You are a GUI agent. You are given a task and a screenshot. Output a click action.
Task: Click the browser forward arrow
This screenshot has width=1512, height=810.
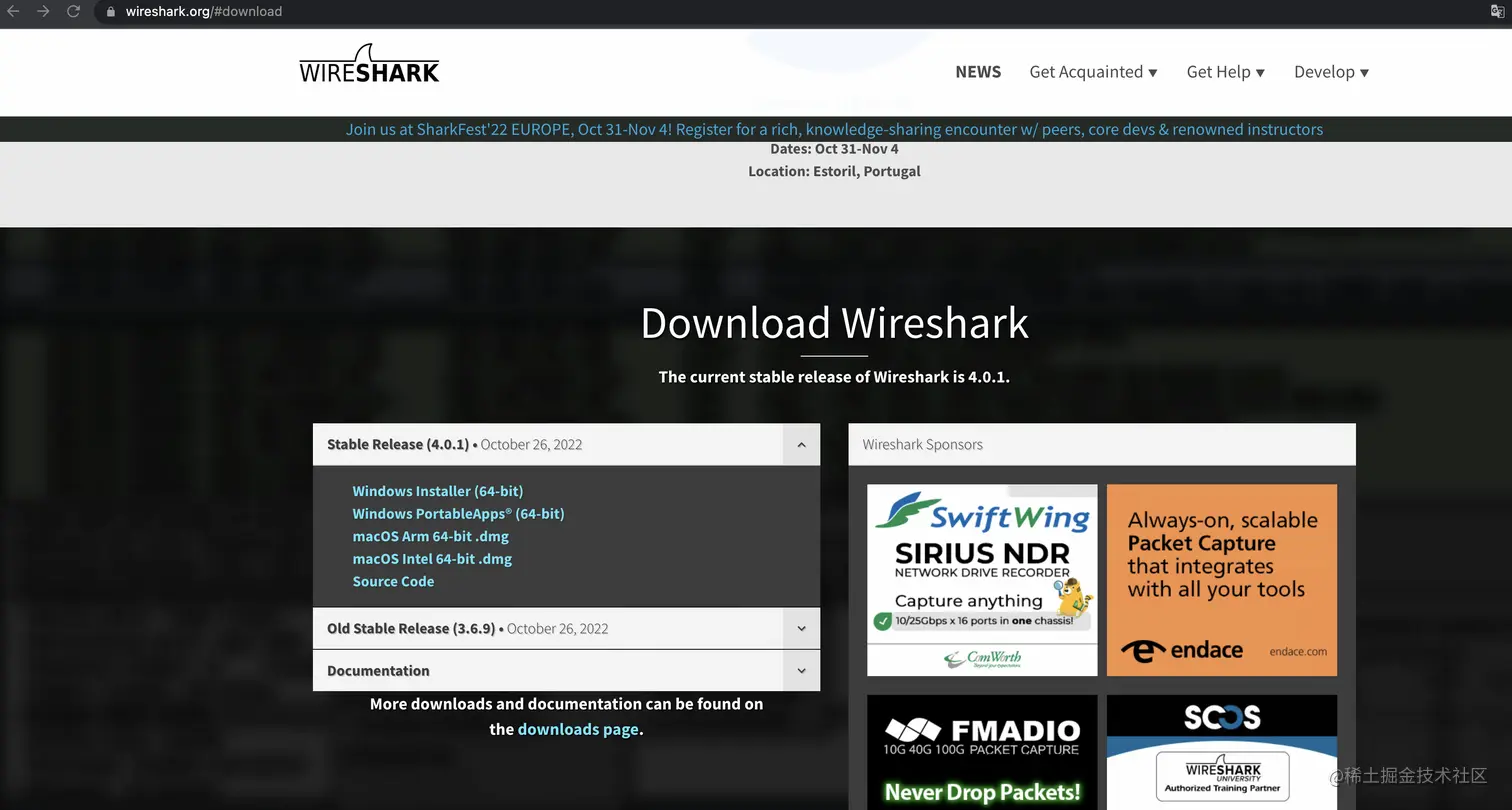pyautogui.click(x=43, y=11)
